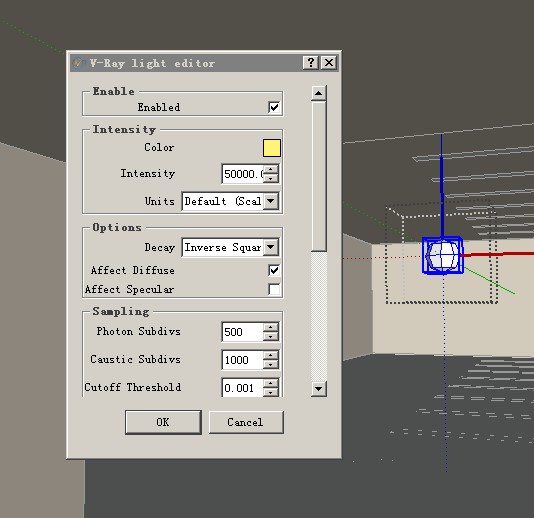The width and height of the screenshot is (534, 518).
Task: Increase Intensity with the up spinner arrow
Action: click(x=271, y=169)
